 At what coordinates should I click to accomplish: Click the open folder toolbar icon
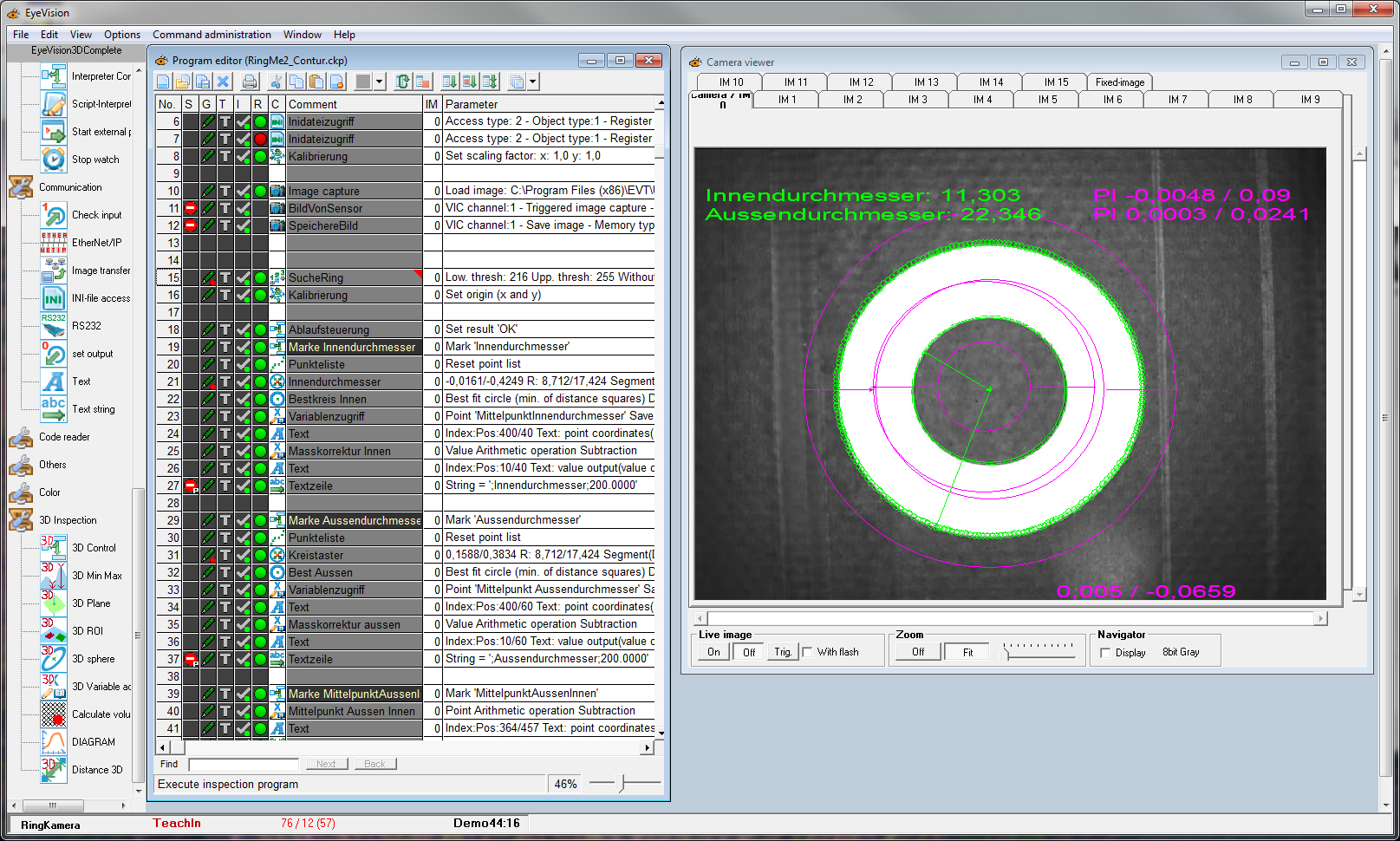tap(183, 81)
